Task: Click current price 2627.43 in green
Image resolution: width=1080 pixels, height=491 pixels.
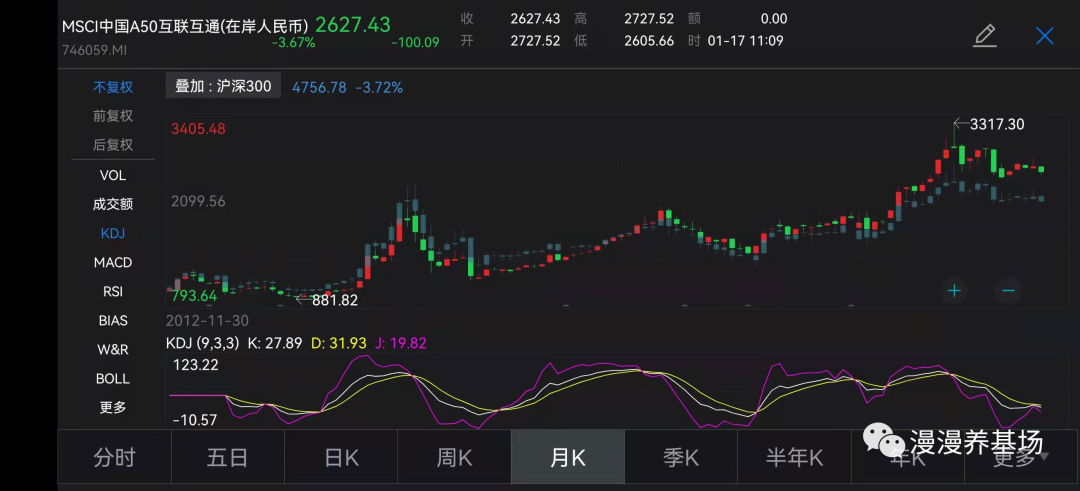Action: [353, 25]
